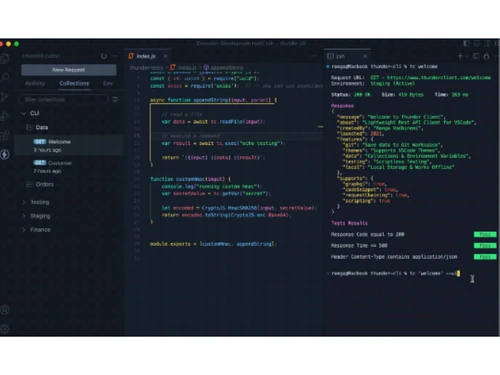Toggle the bottom panel layout

pyautogui.click(x=477, y=43)
